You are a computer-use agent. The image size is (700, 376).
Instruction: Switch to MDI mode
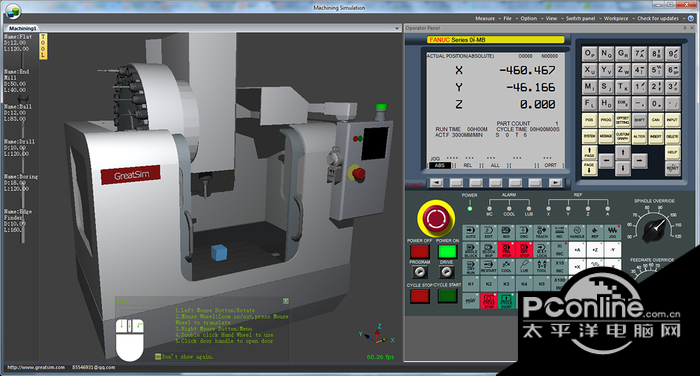point(506,232)
